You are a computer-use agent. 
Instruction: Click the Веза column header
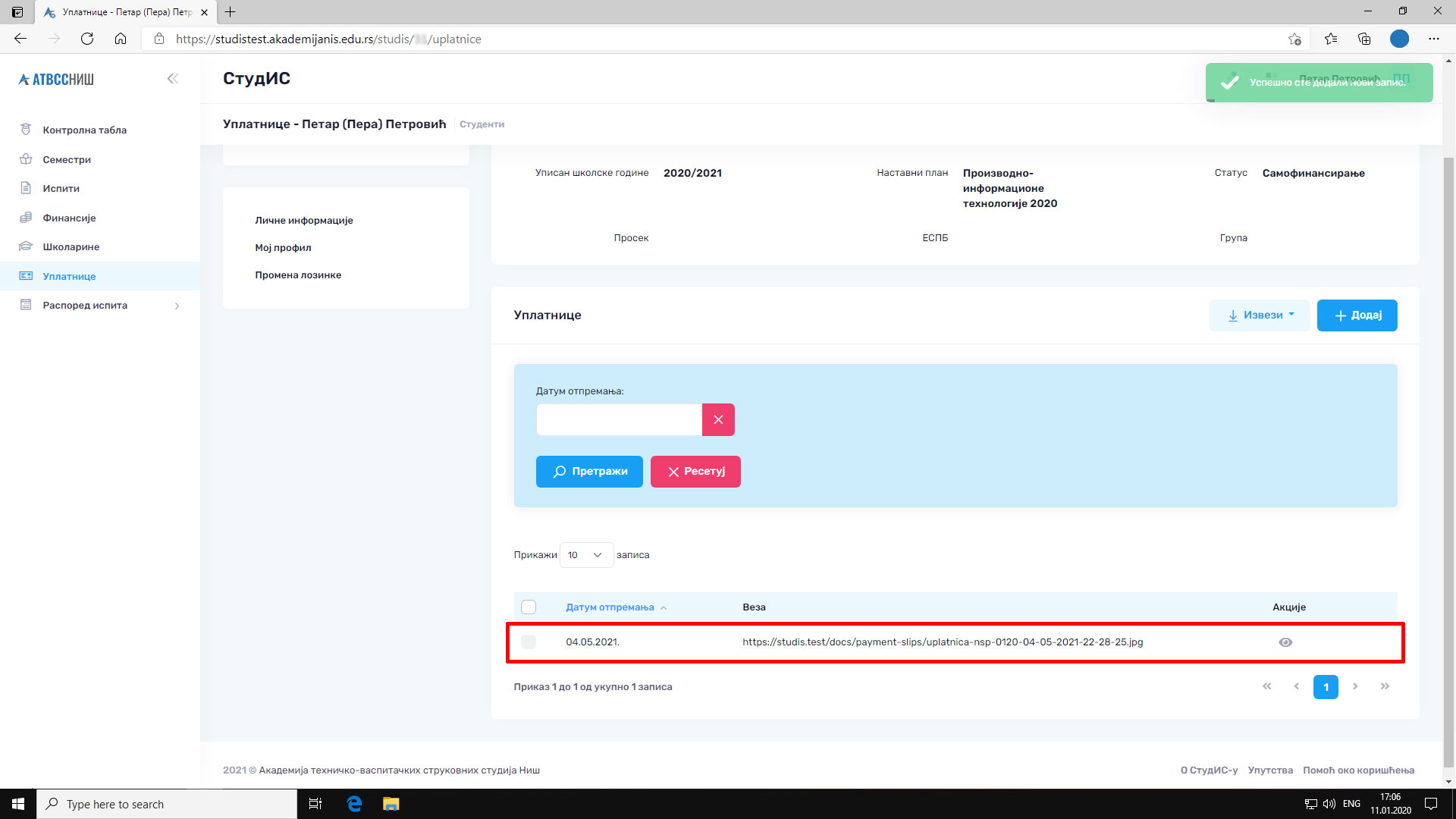click(x=754, y=607)
